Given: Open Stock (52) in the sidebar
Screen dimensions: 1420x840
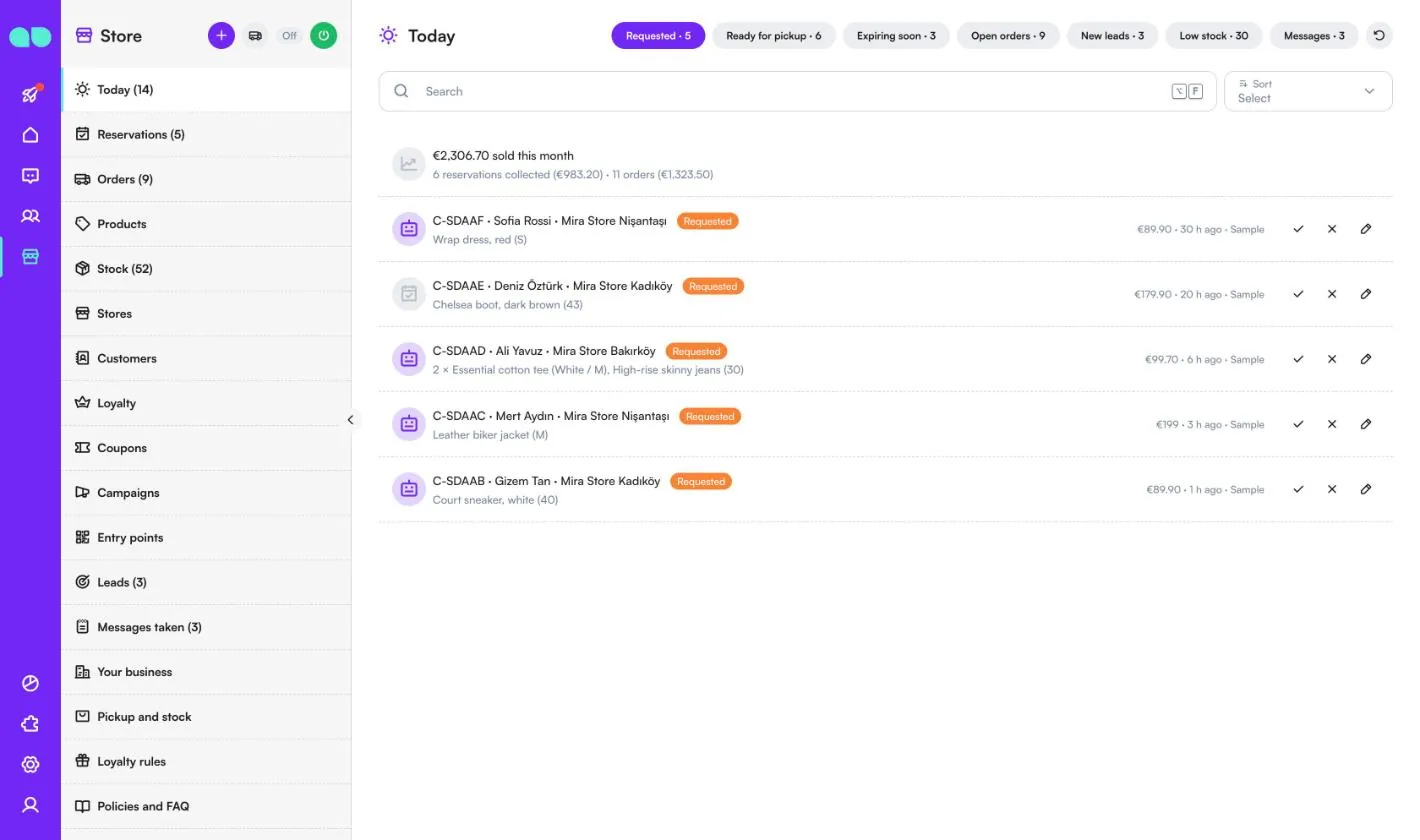Looking at the screenshot, I should 206,268.
